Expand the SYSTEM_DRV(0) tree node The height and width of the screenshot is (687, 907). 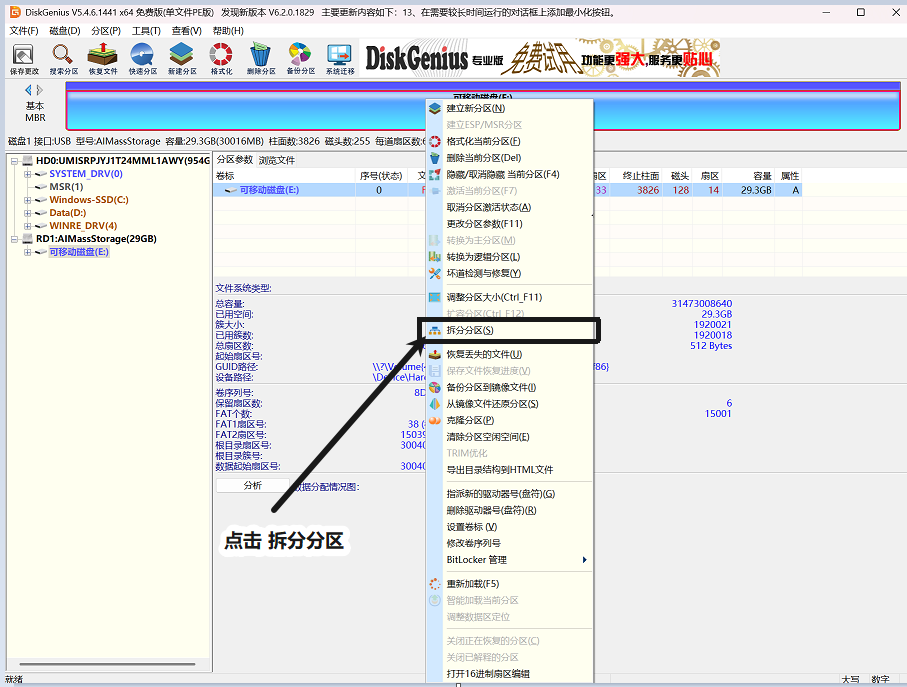tap(27, 174)
